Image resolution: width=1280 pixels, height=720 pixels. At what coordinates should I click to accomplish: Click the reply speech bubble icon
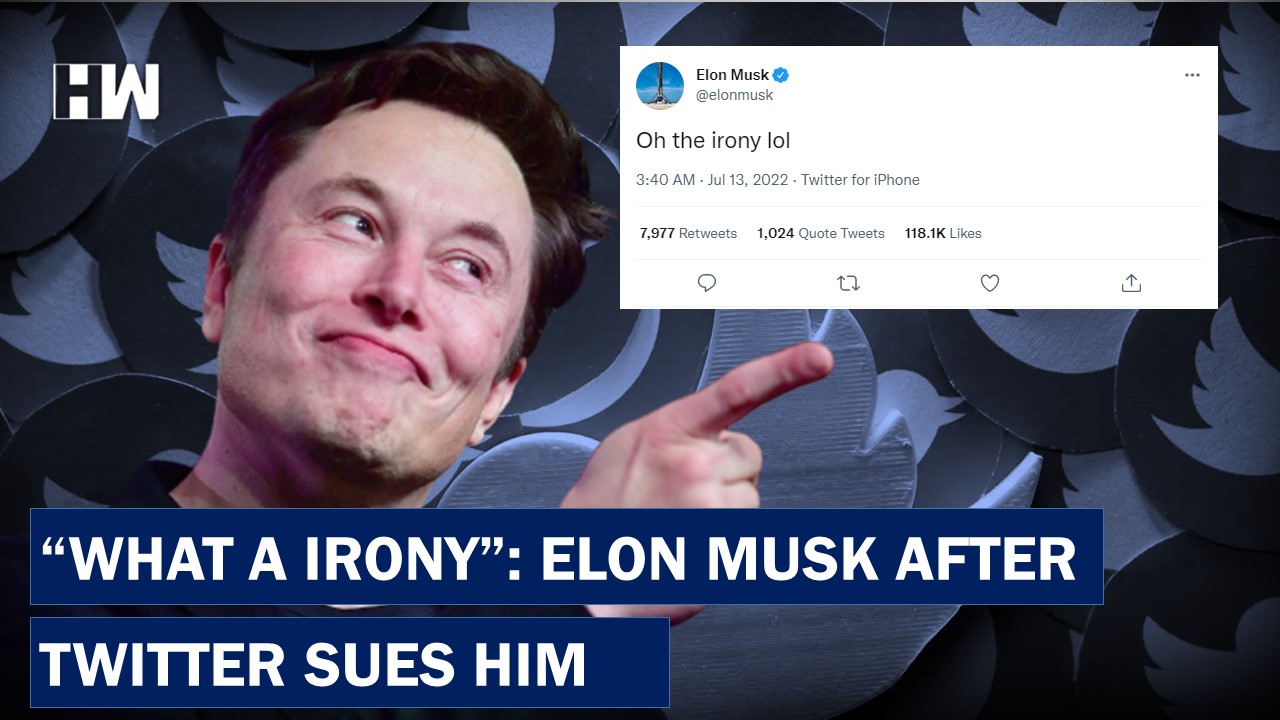pos(707,283)
